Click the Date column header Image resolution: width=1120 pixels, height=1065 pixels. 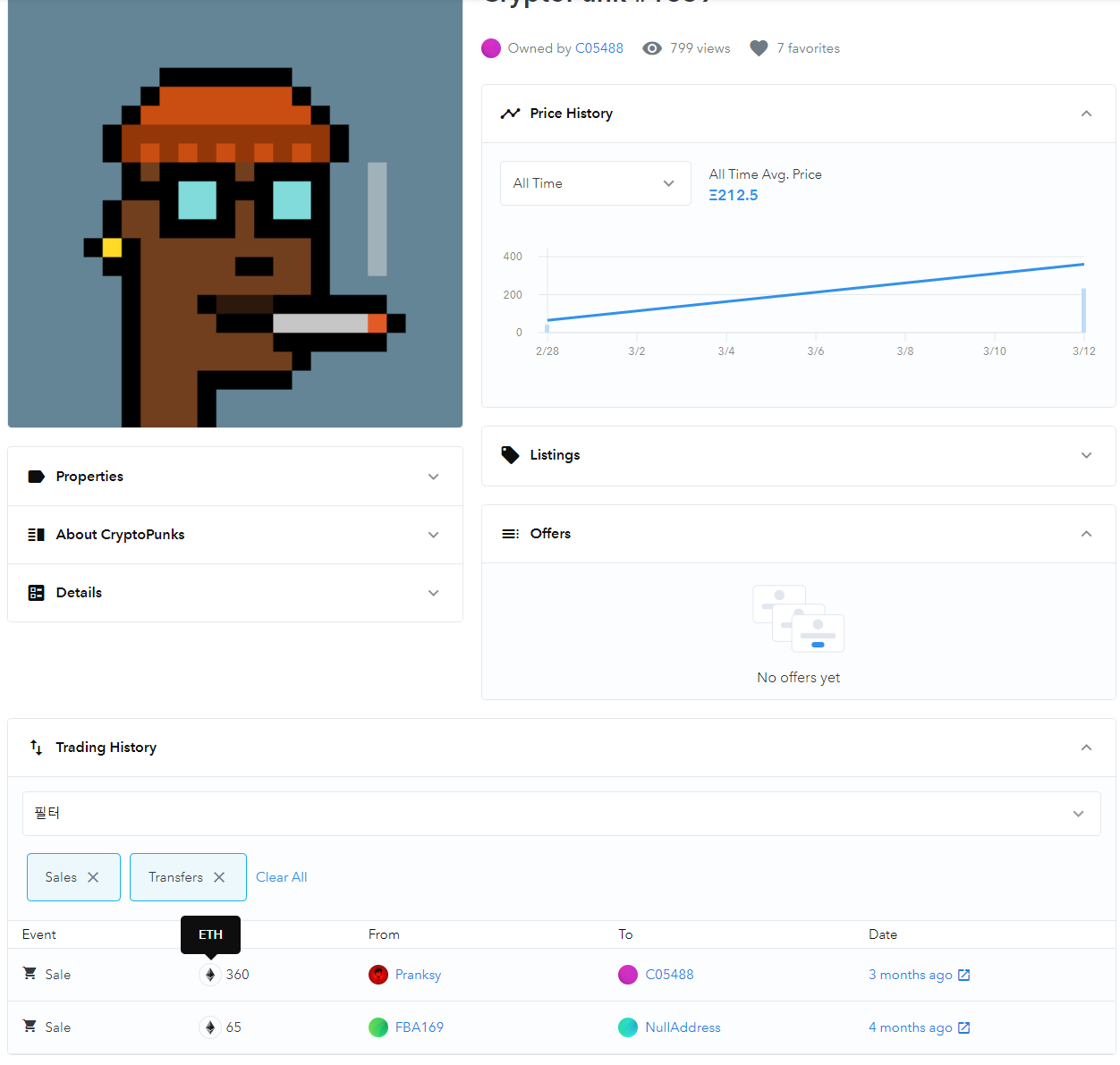[x=883, y=934]
